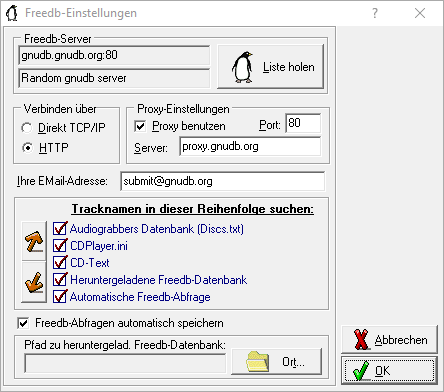Toggle the CDPlayer.ini checkbox
Screen dimensions: 444x392
tap(60, 246)
